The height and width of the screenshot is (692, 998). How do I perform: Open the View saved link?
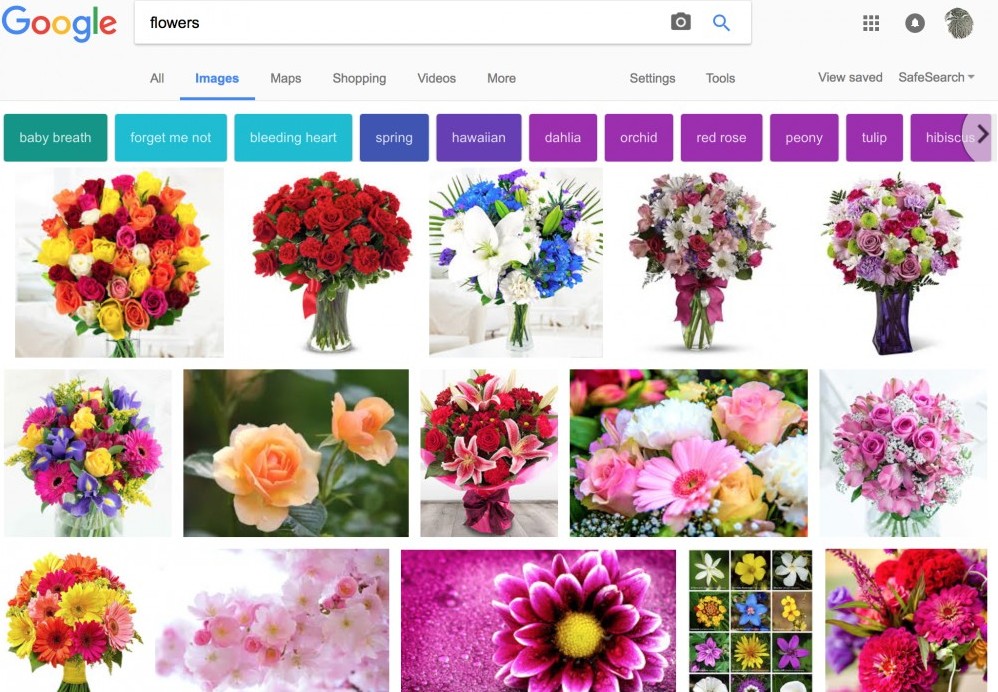tap(849, 77)
